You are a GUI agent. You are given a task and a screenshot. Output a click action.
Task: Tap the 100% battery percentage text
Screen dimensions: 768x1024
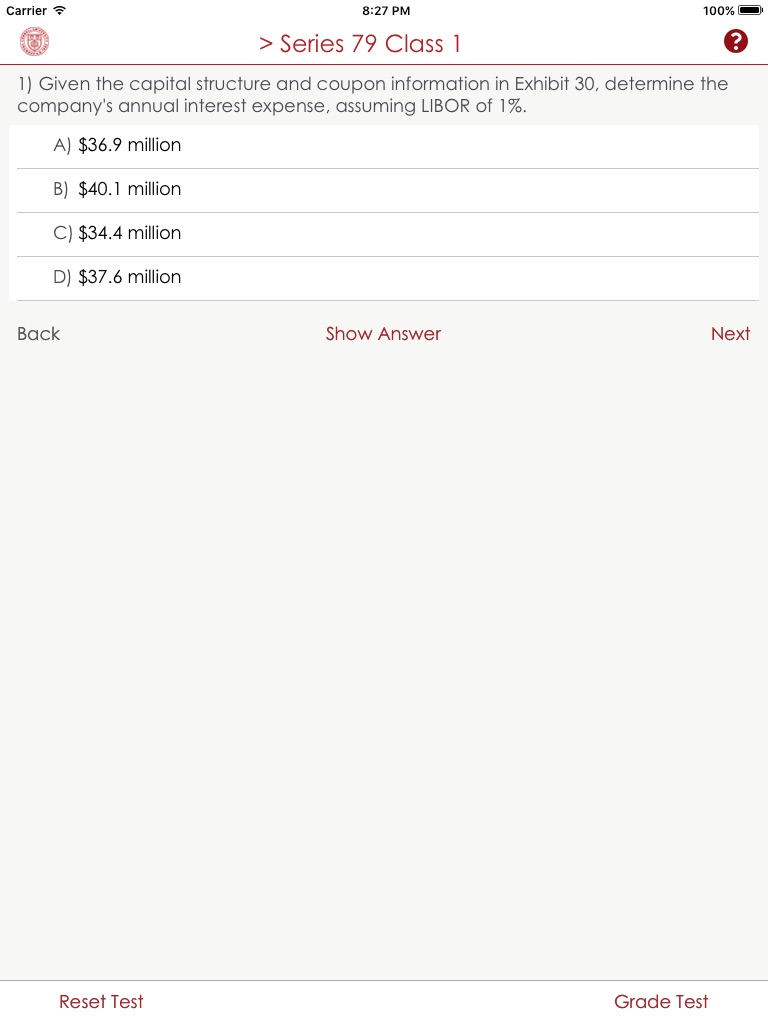coord(718,10)
